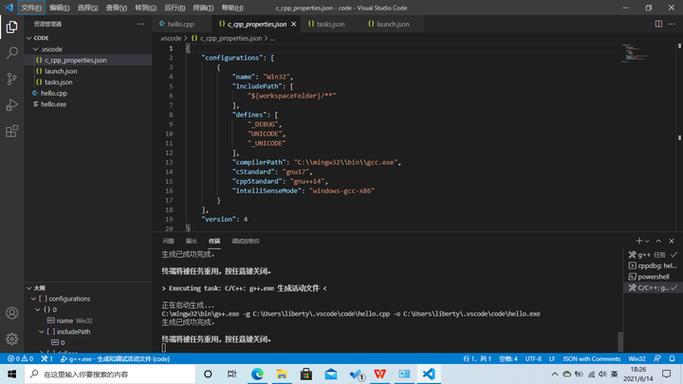Click JSON with Comments language mode
Screen dimensions: 683x384
pos(591,359)
